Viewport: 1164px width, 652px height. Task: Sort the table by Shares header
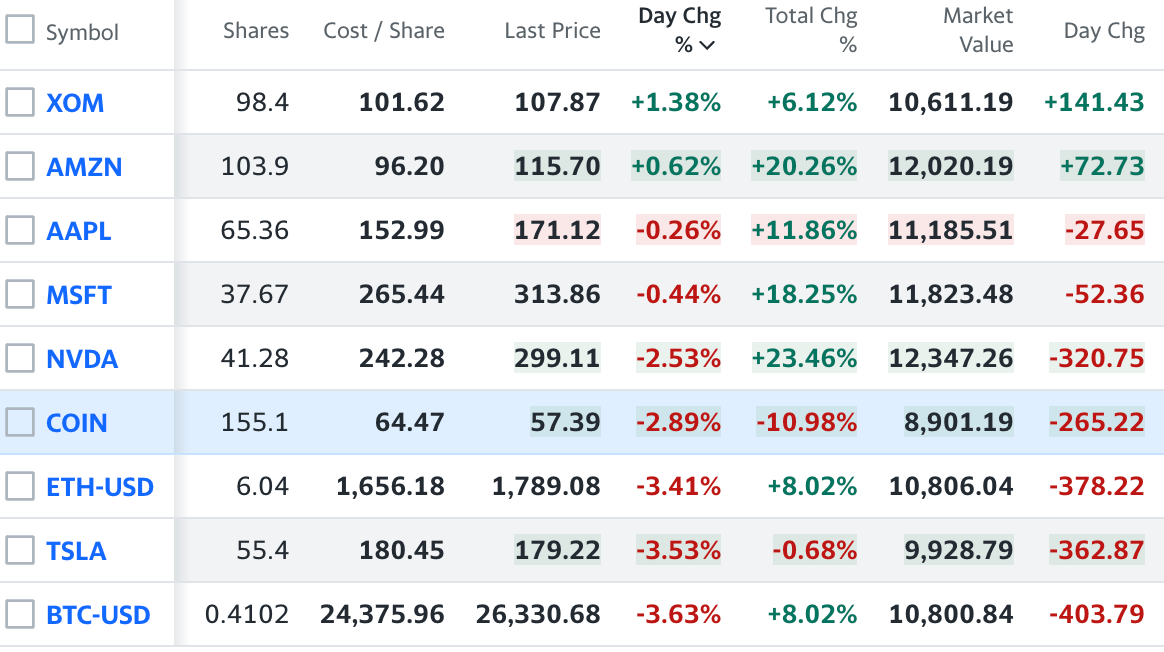coord(256,31)
